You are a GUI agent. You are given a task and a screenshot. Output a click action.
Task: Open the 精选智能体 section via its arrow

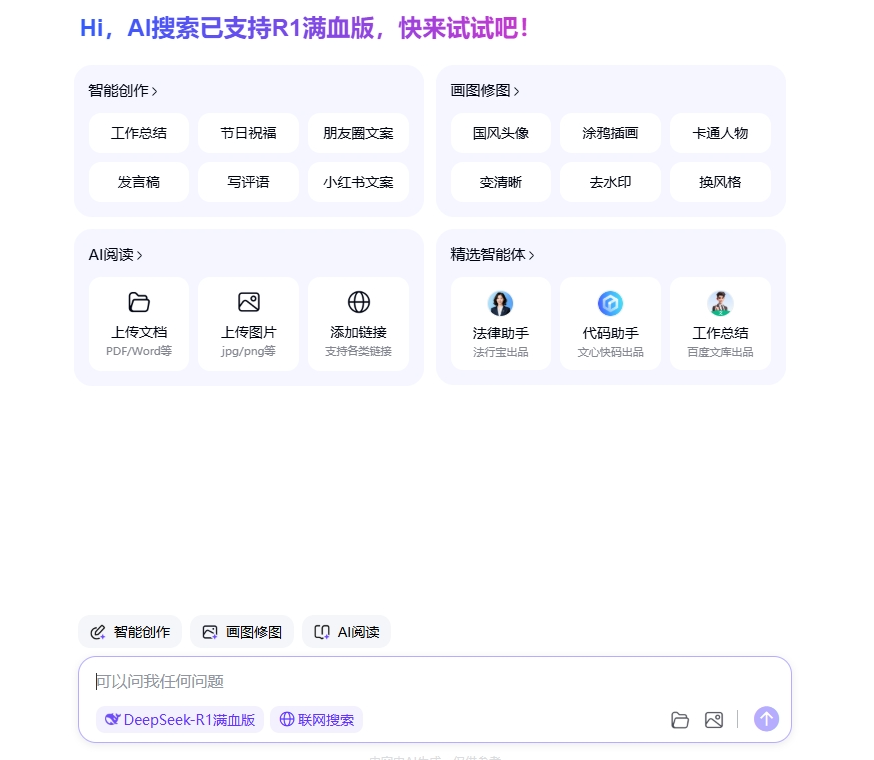pos(534,254)
